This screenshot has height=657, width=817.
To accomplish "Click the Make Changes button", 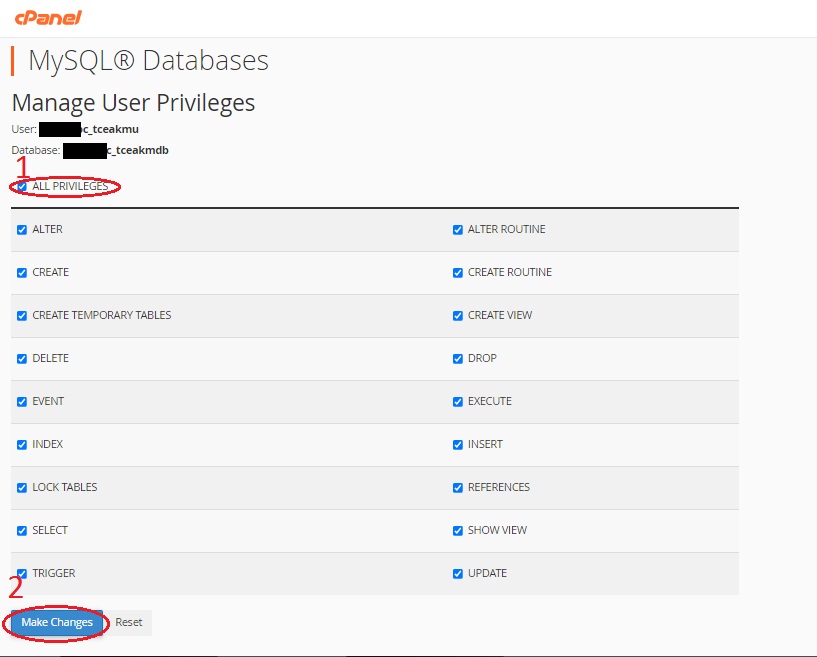I will 57,622.
